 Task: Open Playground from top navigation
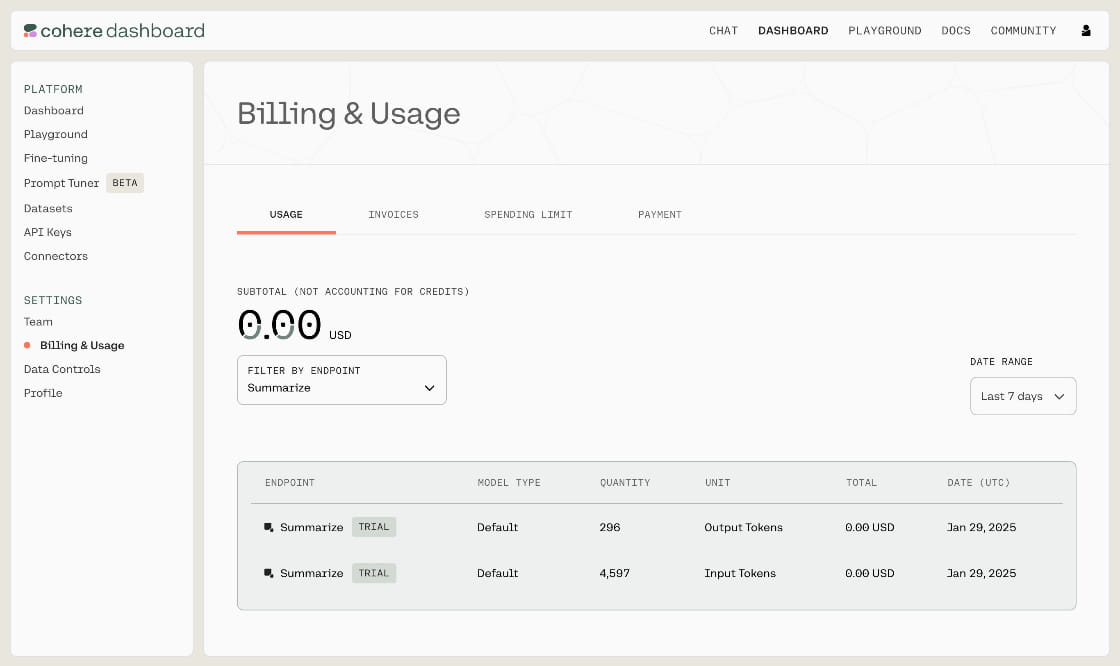point(884,31)
